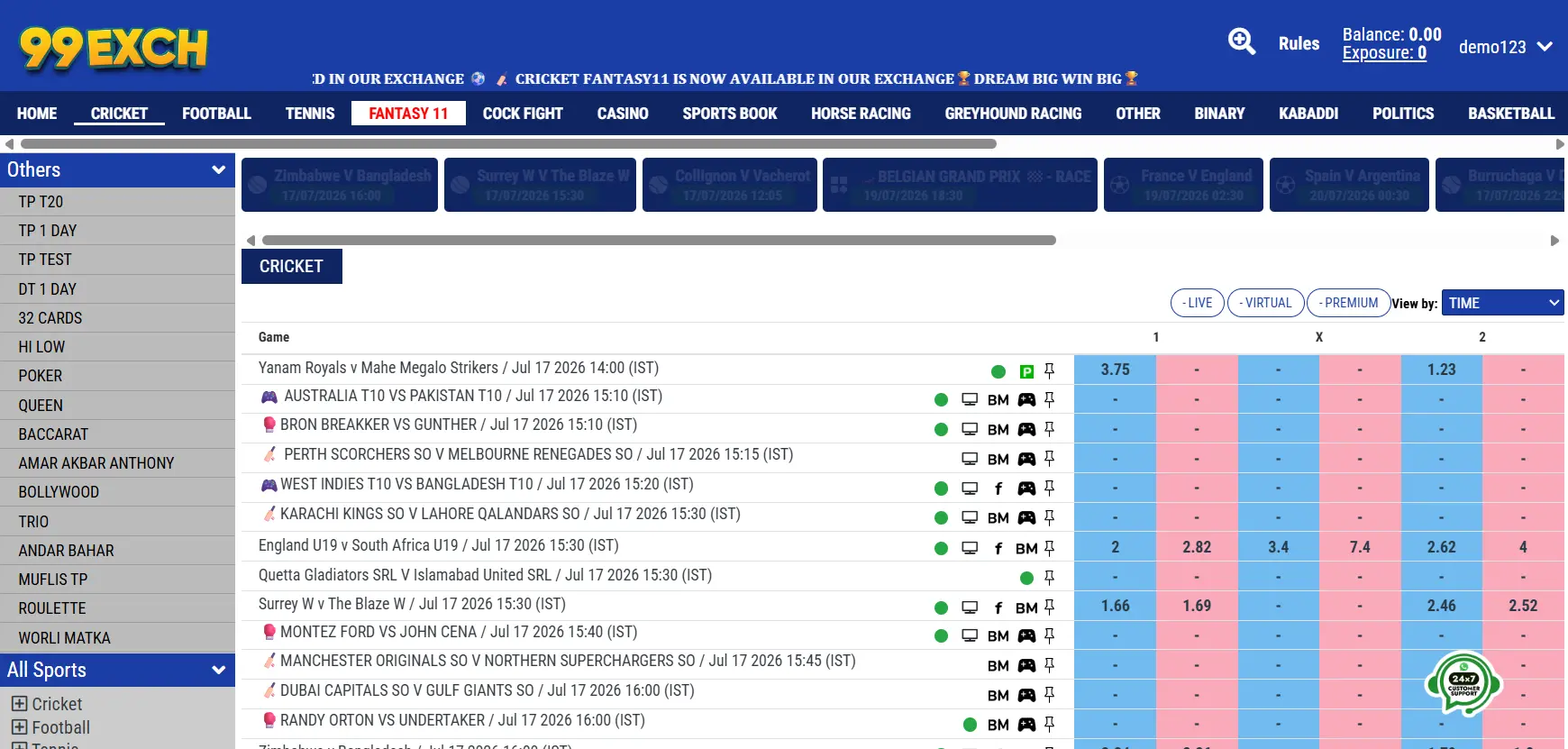This screenshot has width=1568, height=749.
Task: Open fancy icon for England U19 match
Action: (998, 548)
